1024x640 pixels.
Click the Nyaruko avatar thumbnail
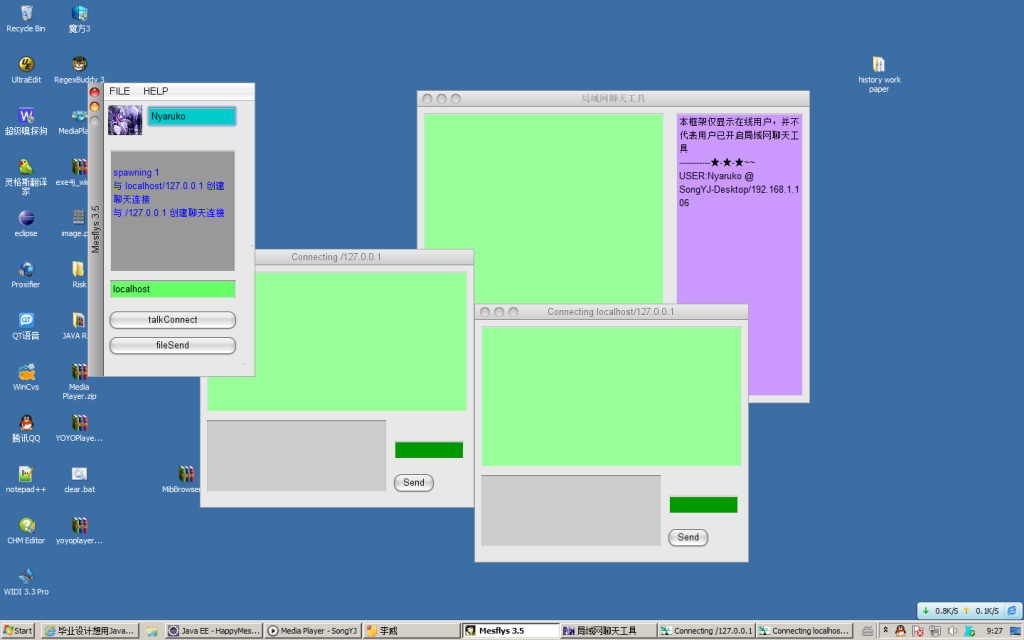coord(125,120)
